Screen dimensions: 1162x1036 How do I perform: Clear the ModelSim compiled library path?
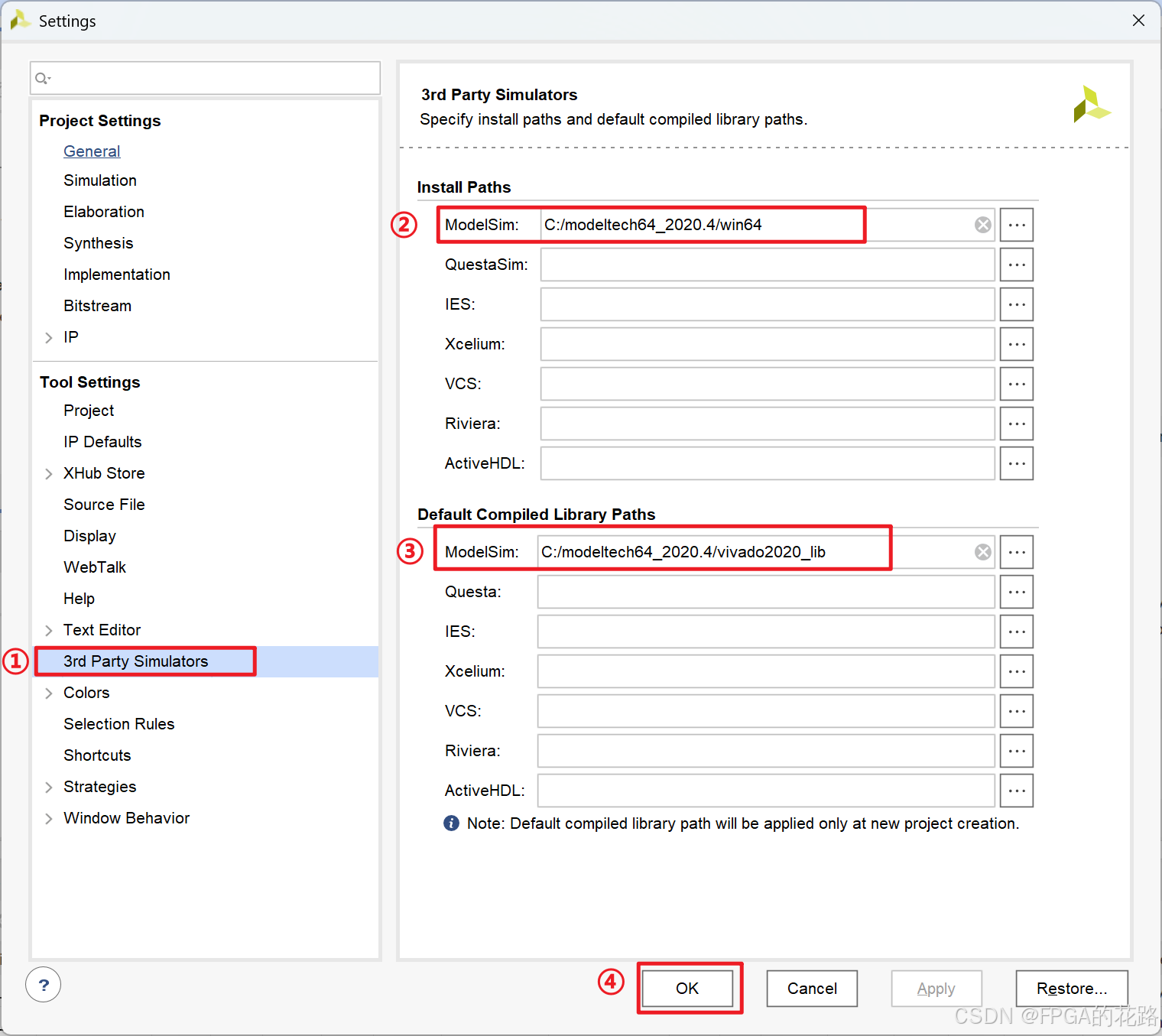coord(983,552)
